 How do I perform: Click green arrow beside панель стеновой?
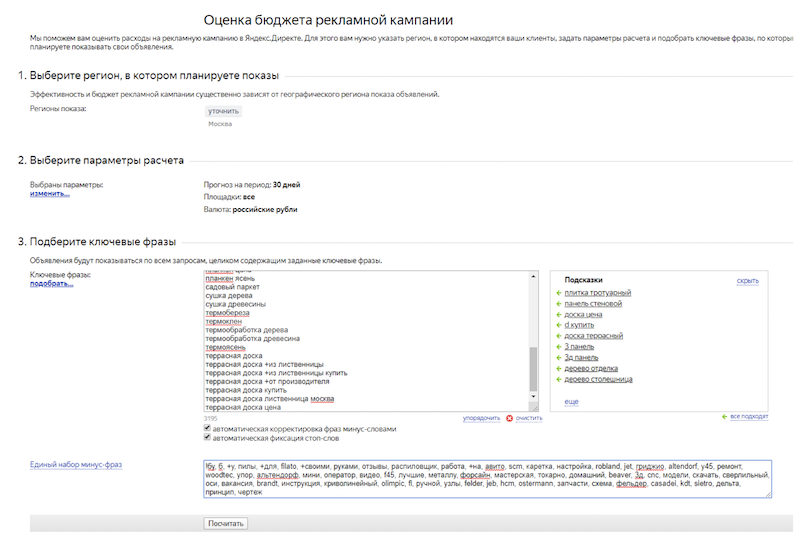click(559, 303)
